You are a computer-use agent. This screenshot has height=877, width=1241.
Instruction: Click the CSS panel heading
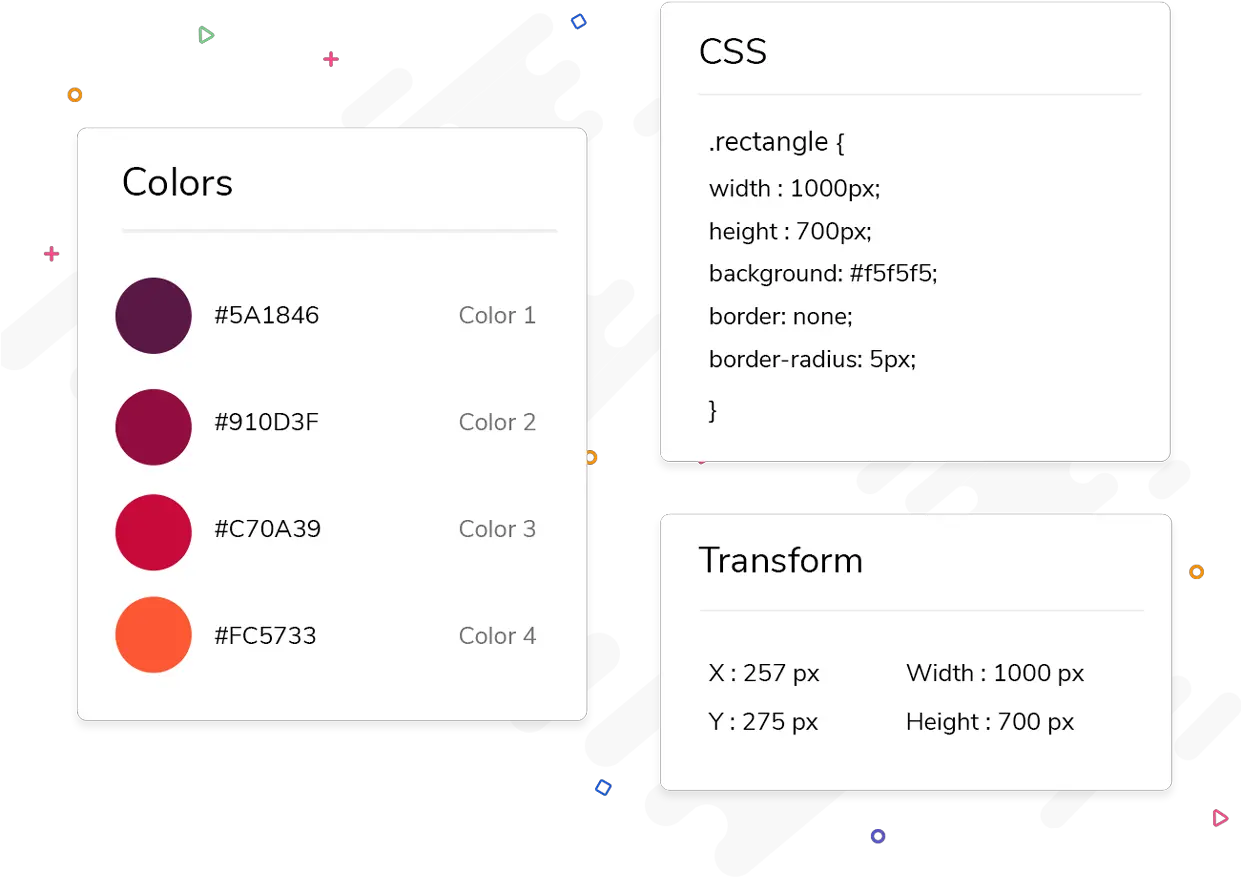coord(733,52)
